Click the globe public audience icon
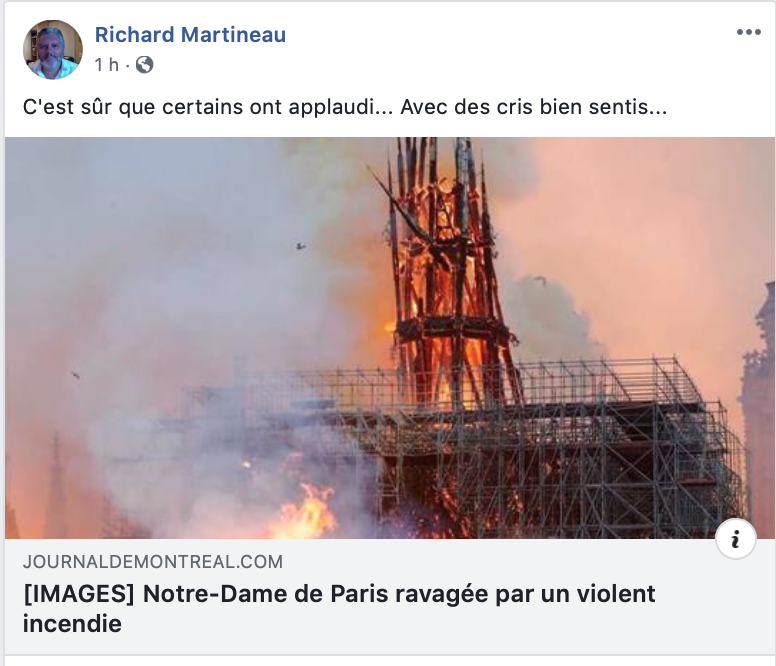This screenshot has width=776, height=666. 145,65
